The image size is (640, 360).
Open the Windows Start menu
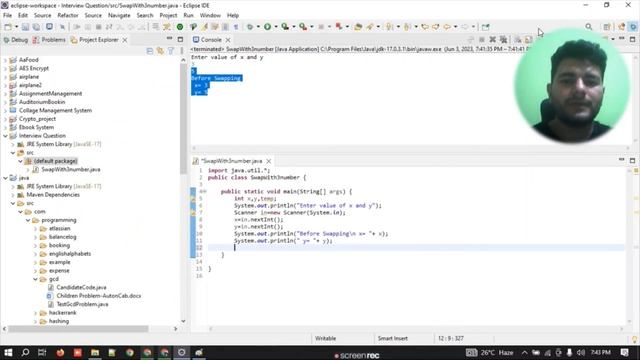[8, 352]
